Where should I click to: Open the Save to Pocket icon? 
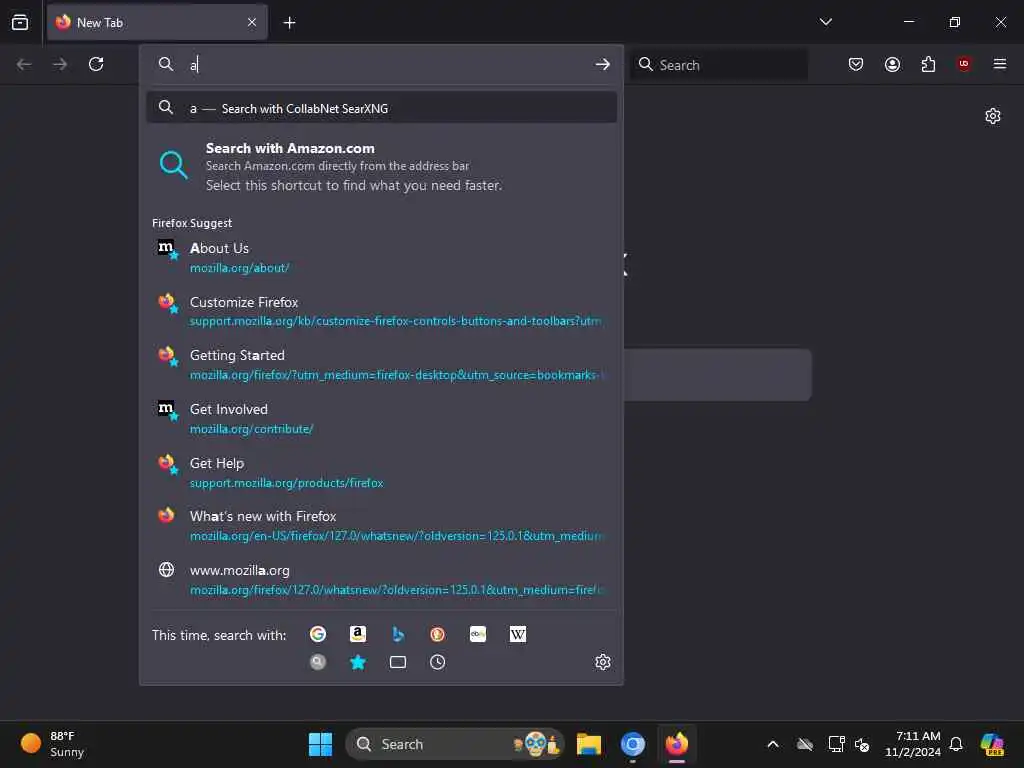856,64
